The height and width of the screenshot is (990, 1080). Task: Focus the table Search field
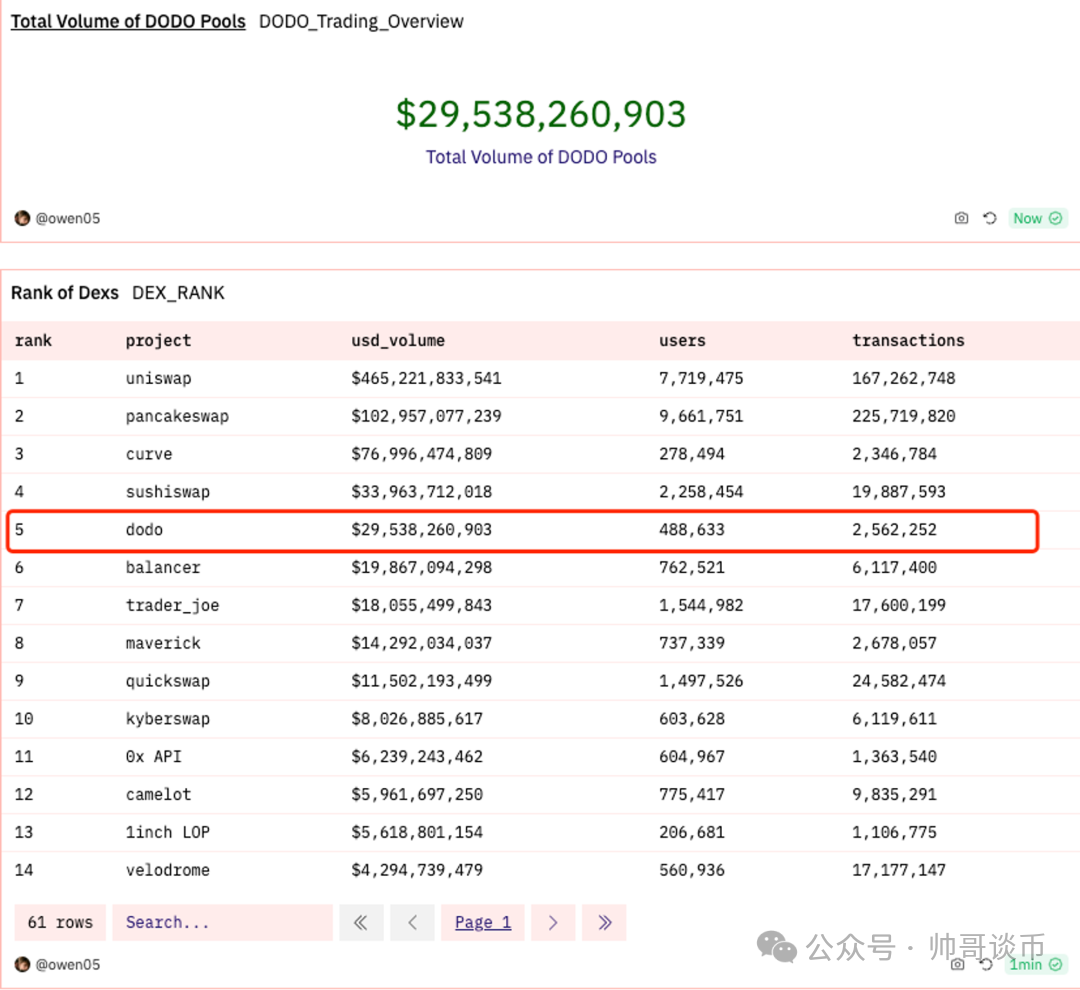pyautogui.click(x=222, y=922)
